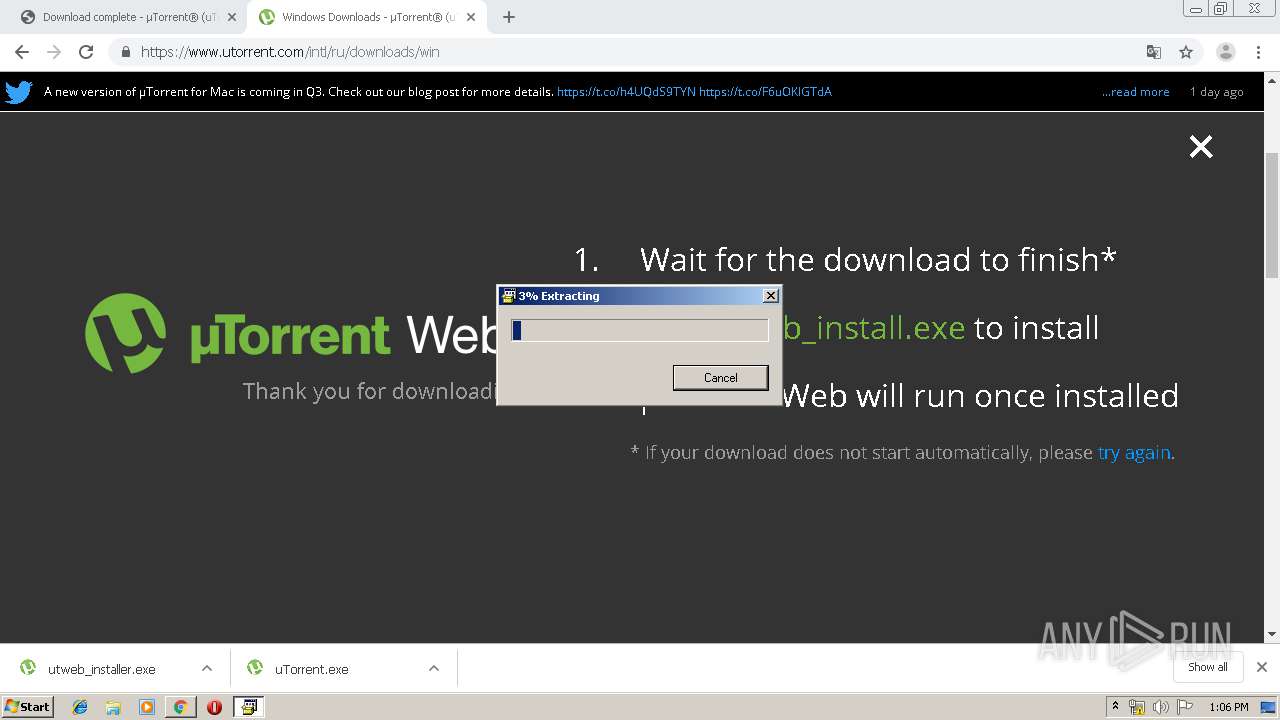
Task: Open a new tab with plus button
Action: click(x=509, y=17)
